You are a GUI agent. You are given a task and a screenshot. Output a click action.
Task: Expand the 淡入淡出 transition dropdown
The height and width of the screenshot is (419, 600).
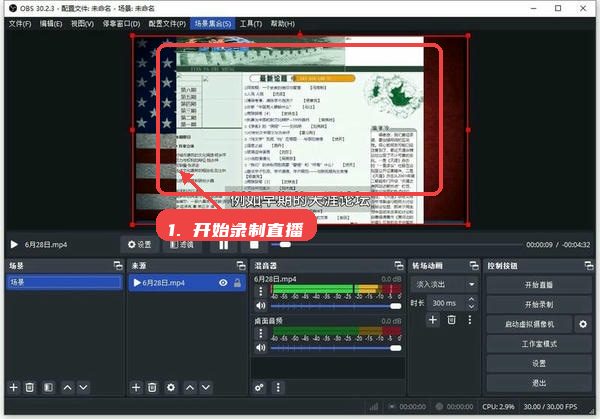(444, 284)
